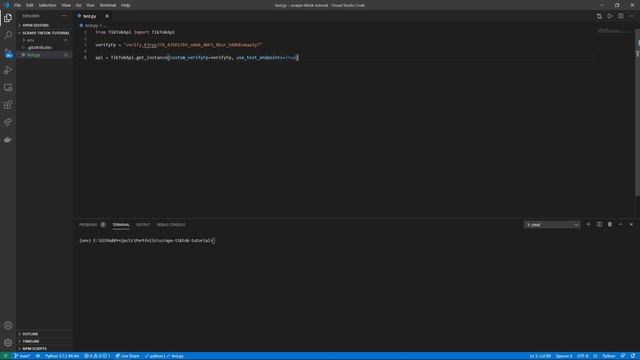Click the line and column indicator
The width and height of the screenshot is (640, 360).
(540, 356)
